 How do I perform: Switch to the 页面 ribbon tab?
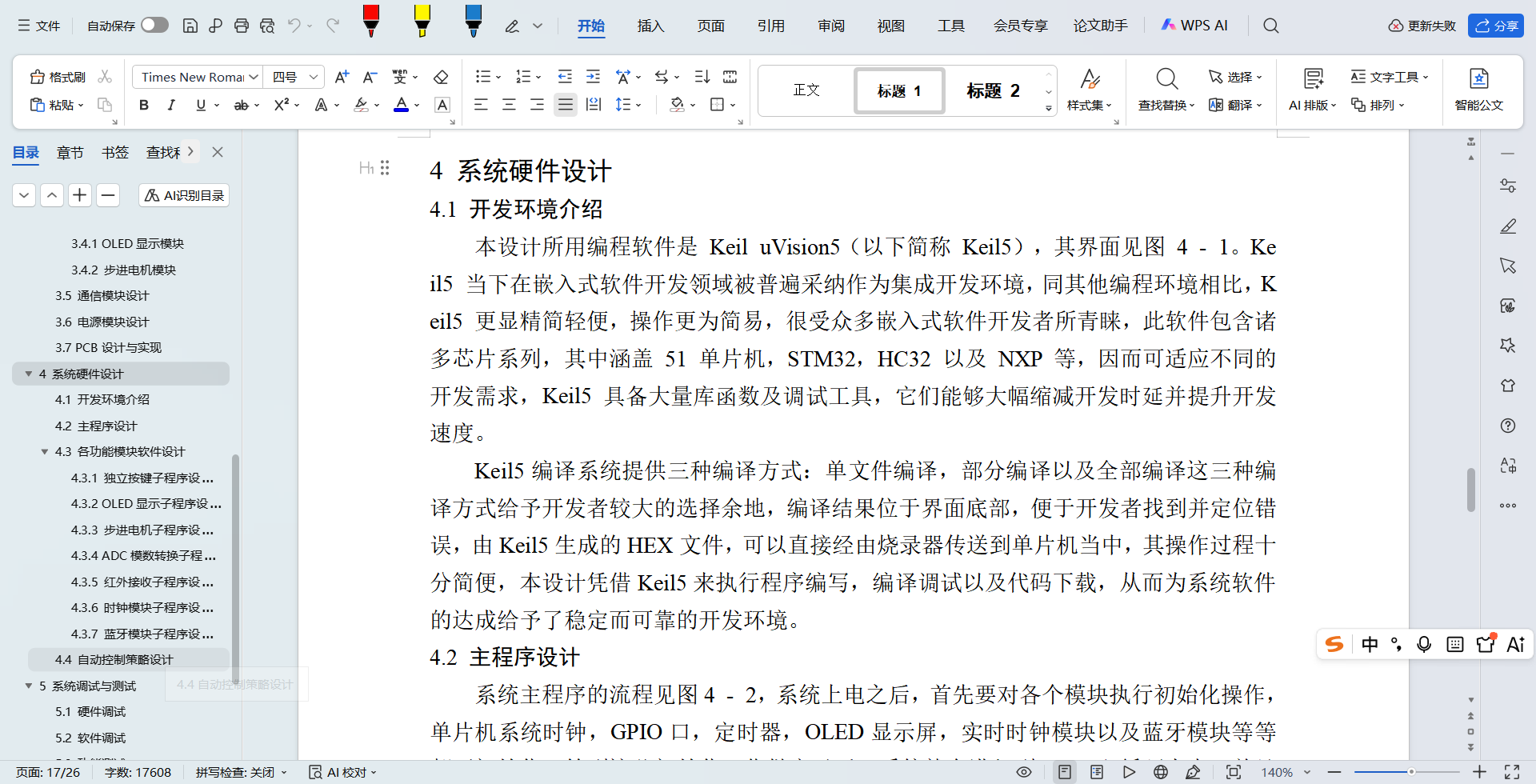(710, 26)
